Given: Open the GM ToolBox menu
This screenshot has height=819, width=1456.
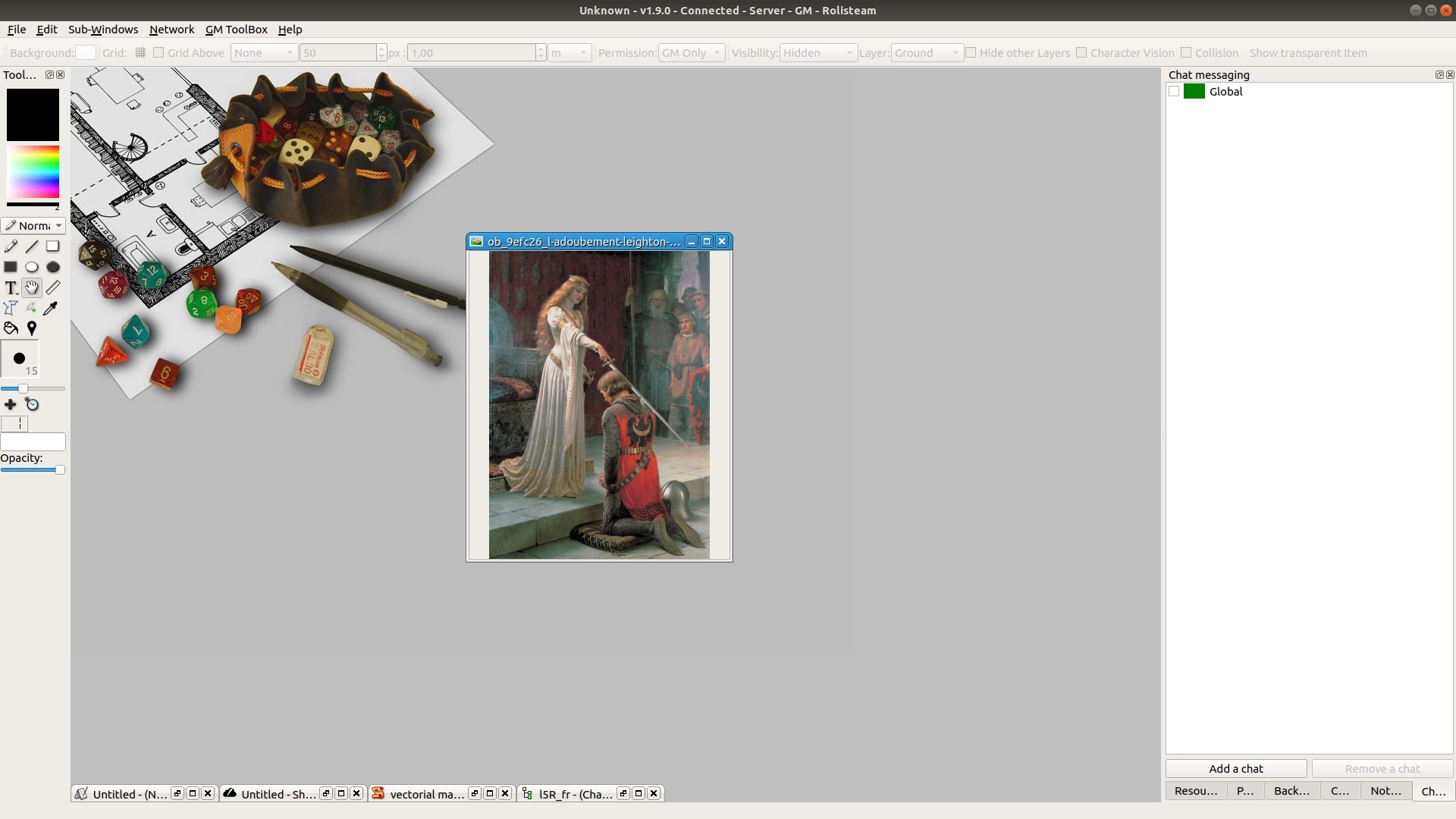Looking at the screenshot, I should click(237, 30).
